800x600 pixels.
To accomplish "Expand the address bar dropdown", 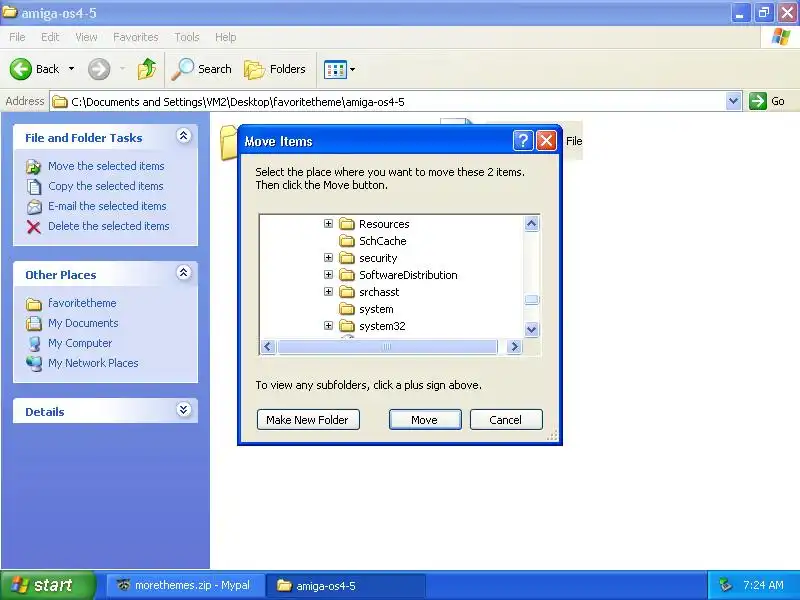I will [733, 101].
